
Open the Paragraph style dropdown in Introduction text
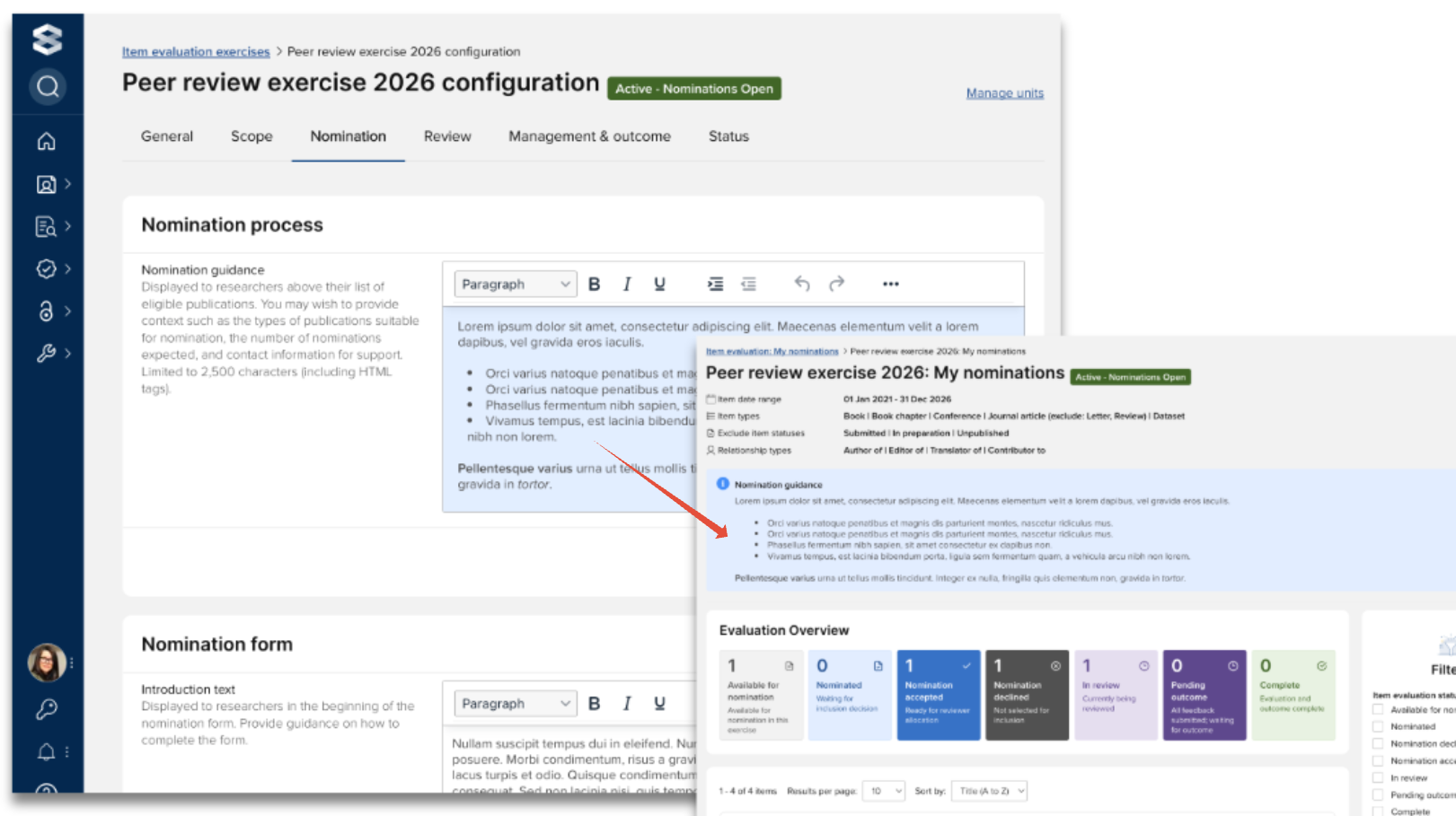click(515, 704)
